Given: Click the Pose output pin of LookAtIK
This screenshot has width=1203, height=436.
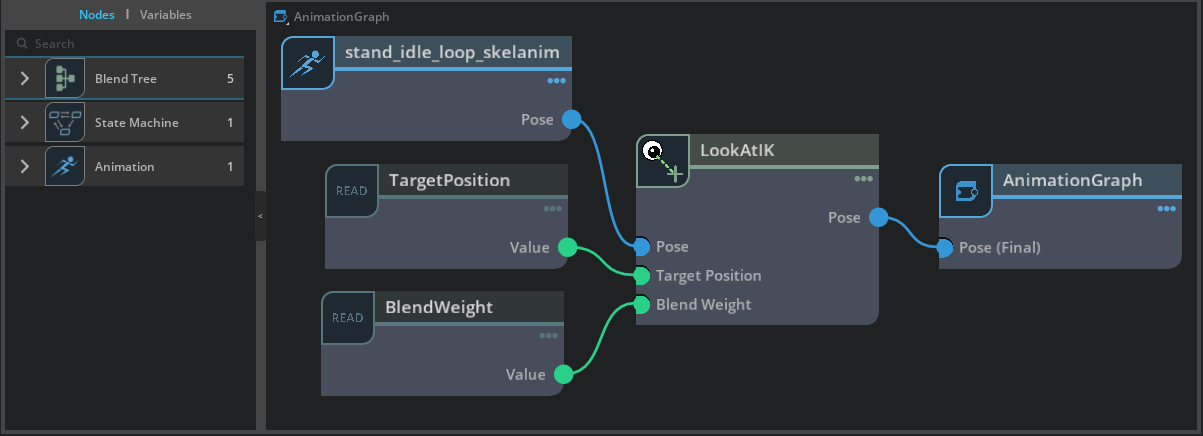Looking at the screenshot, I should pyautogui.click(x=878, y=217).
